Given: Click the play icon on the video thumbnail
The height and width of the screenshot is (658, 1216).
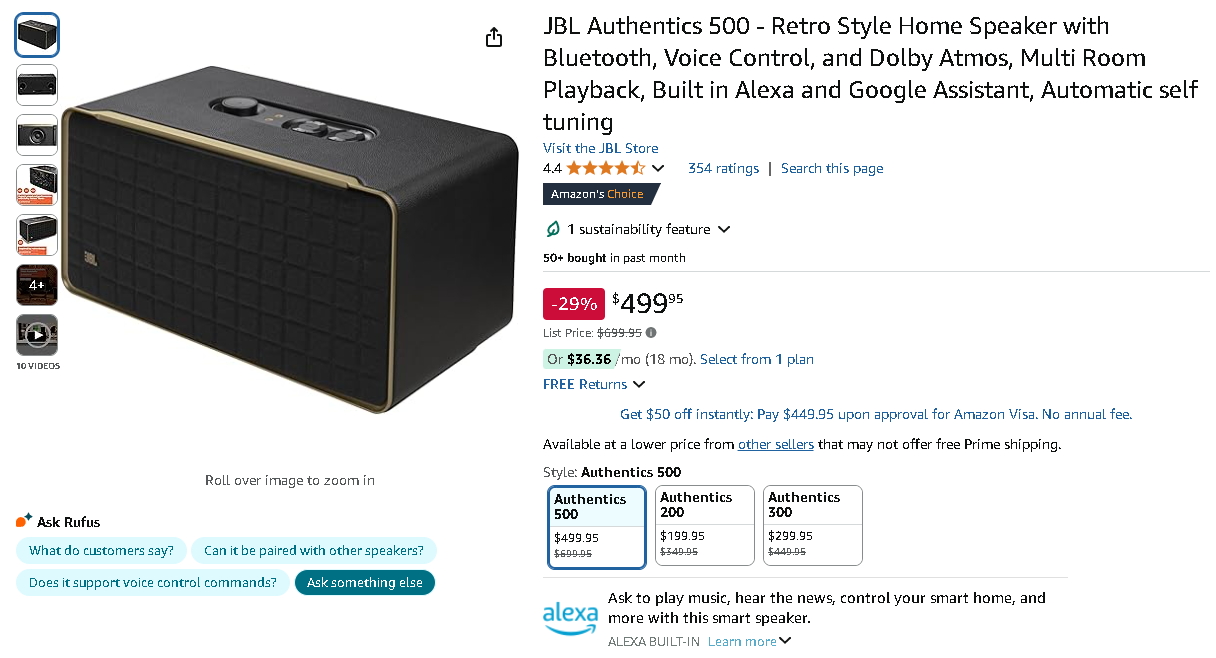Looking at the screenshot, I should click(x=37, y=335).
